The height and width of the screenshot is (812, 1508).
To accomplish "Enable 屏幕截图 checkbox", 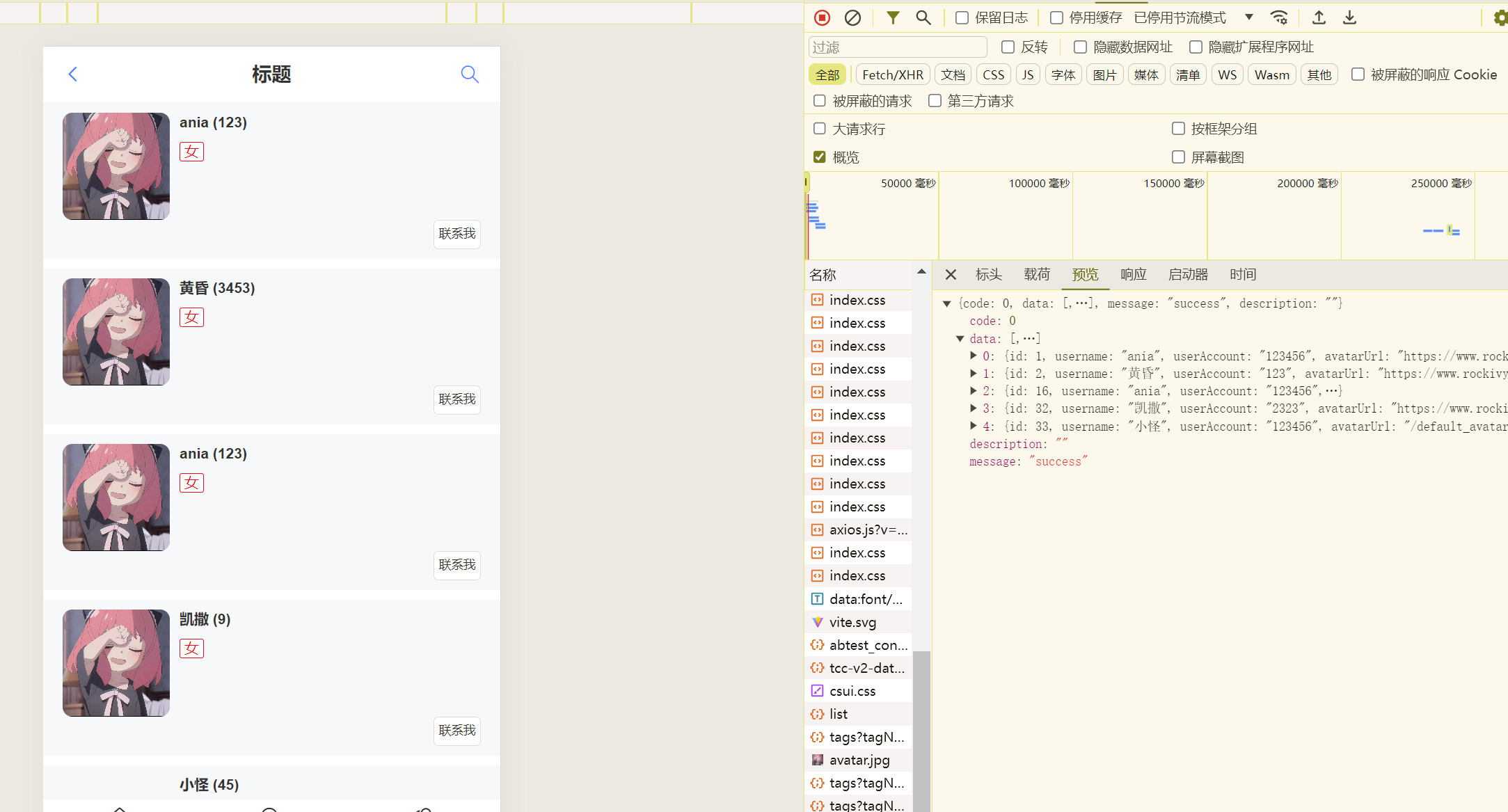I will (x=1178, y=157).
